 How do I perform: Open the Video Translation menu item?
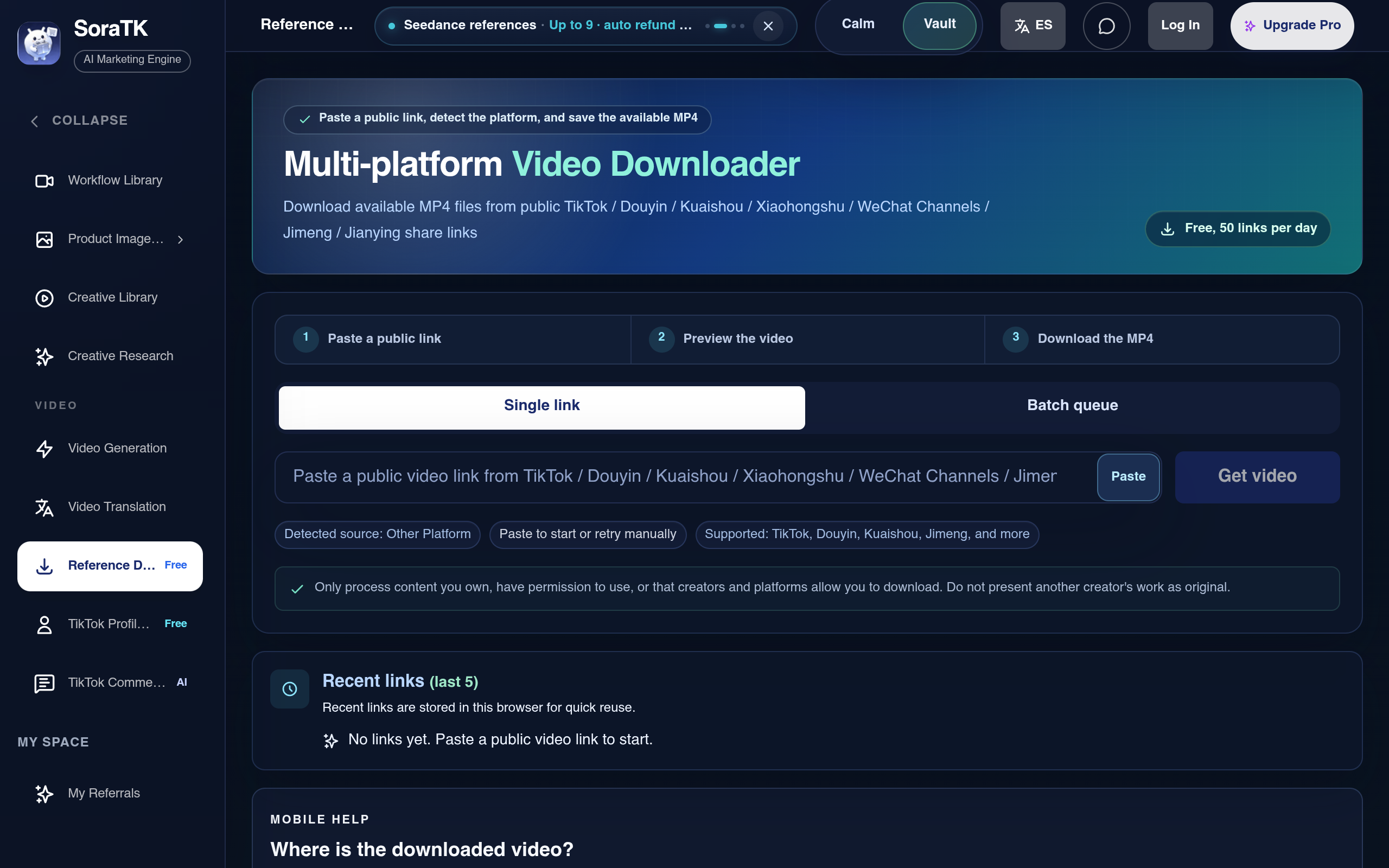[x=110, y=507]
